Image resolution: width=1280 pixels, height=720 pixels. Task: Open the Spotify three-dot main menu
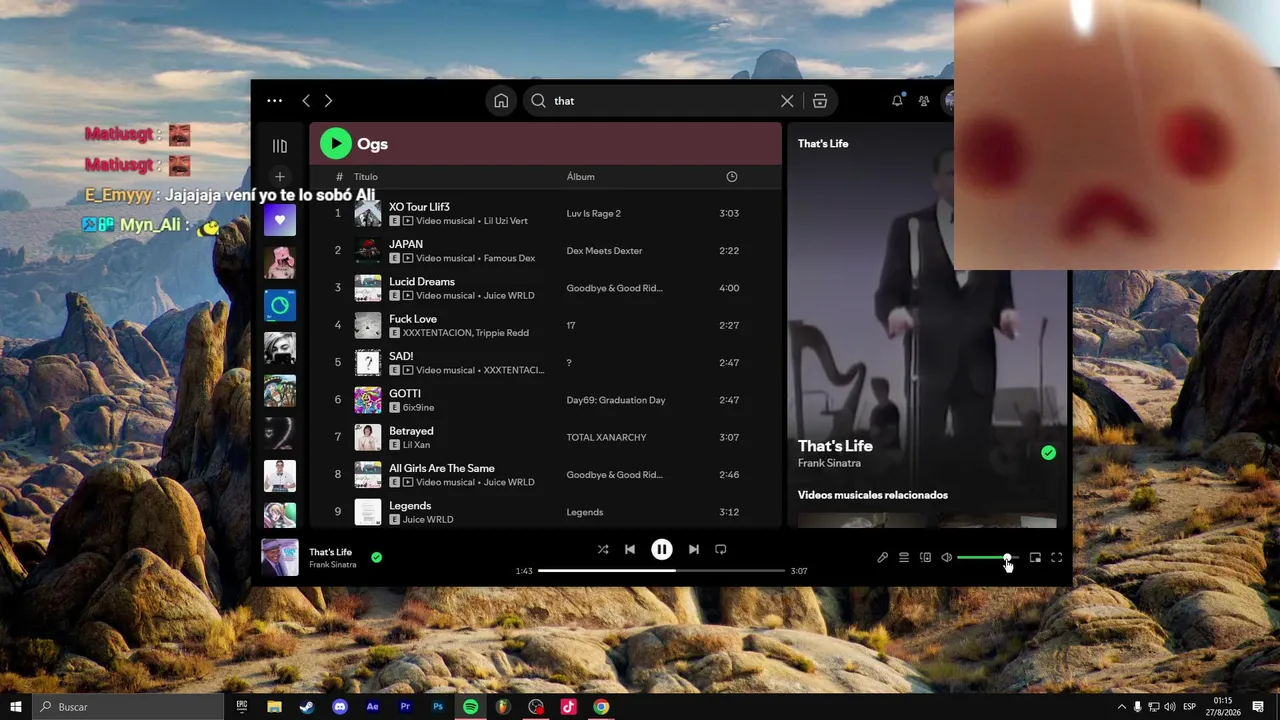pos(275,101)
